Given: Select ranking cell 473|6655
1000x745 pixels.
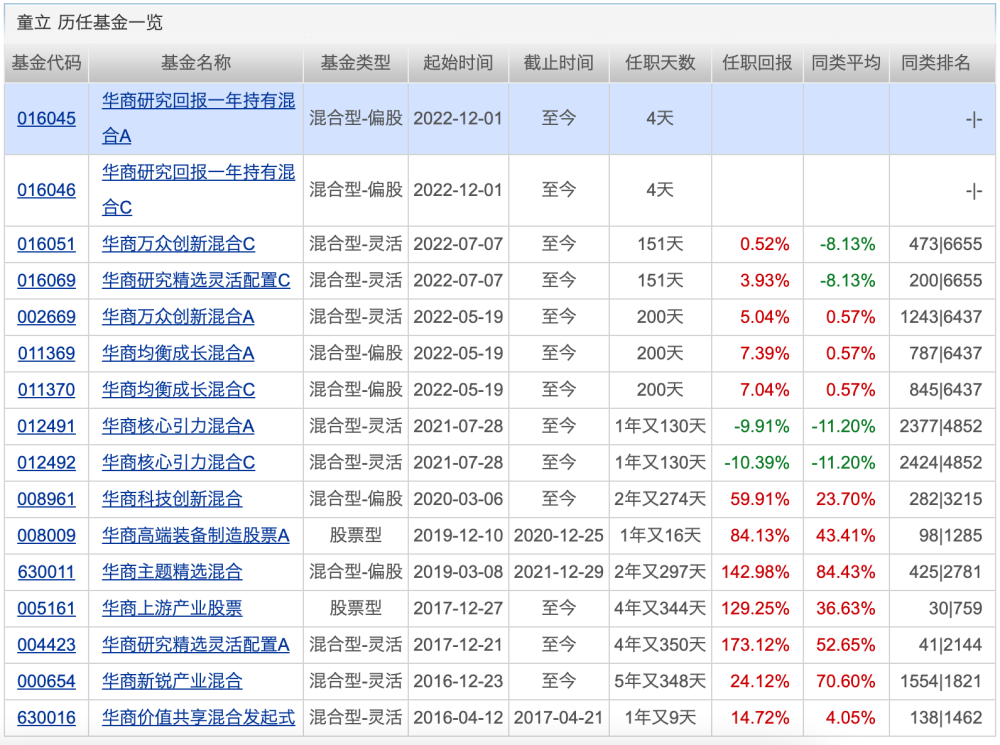Looking at the screenshot, I should tap(946, 244).
